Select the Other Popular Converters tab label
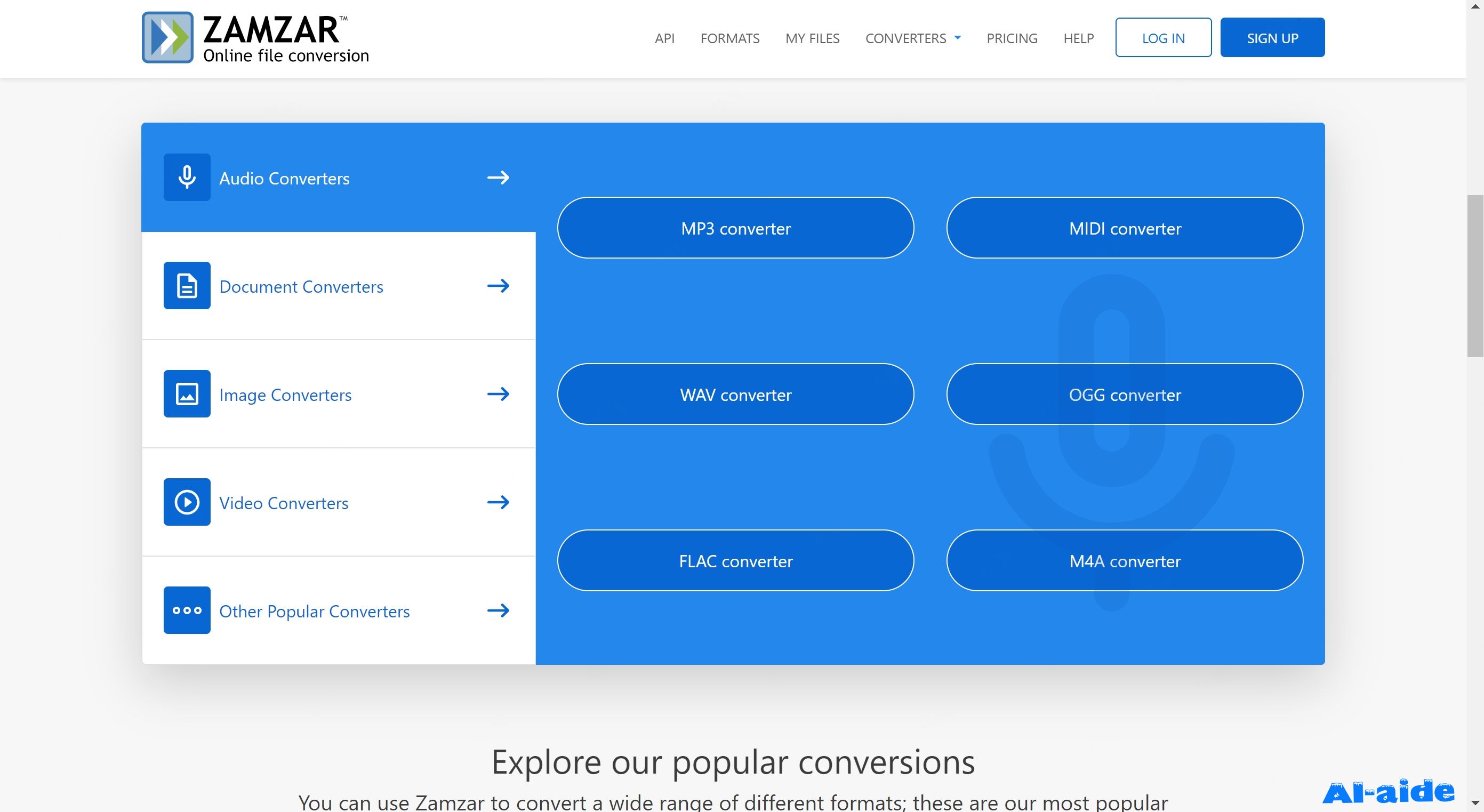This screenshot has width=1484, height=812. pyautogui.click(x=314, y=612)
